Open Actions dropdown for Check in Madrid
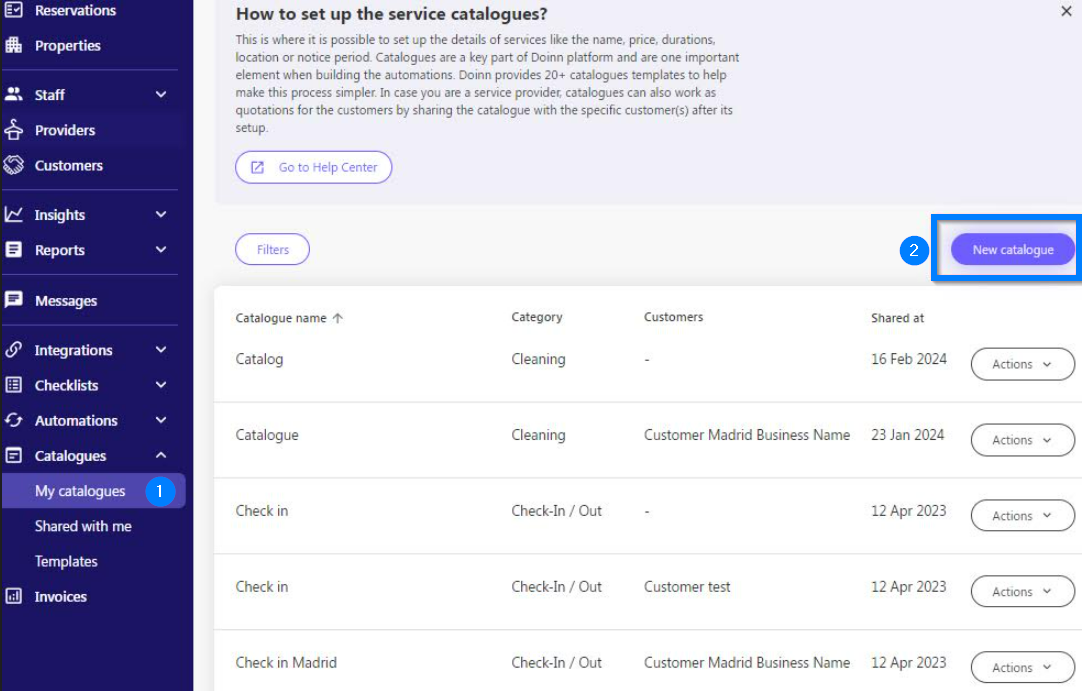Screen dimensions: 1082x691 1022,668
